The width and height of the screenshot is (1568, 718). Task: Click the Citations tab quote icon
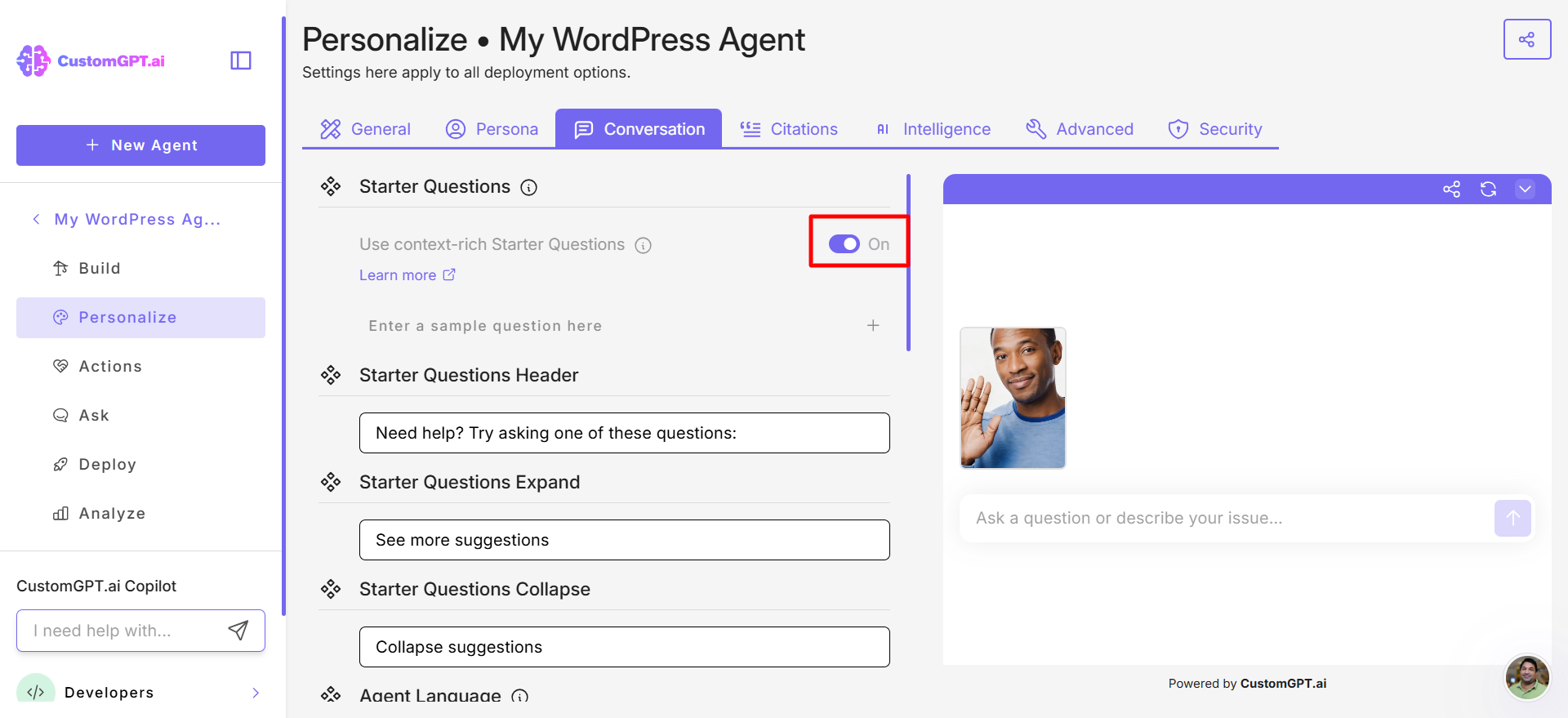[x=751, y=129]
